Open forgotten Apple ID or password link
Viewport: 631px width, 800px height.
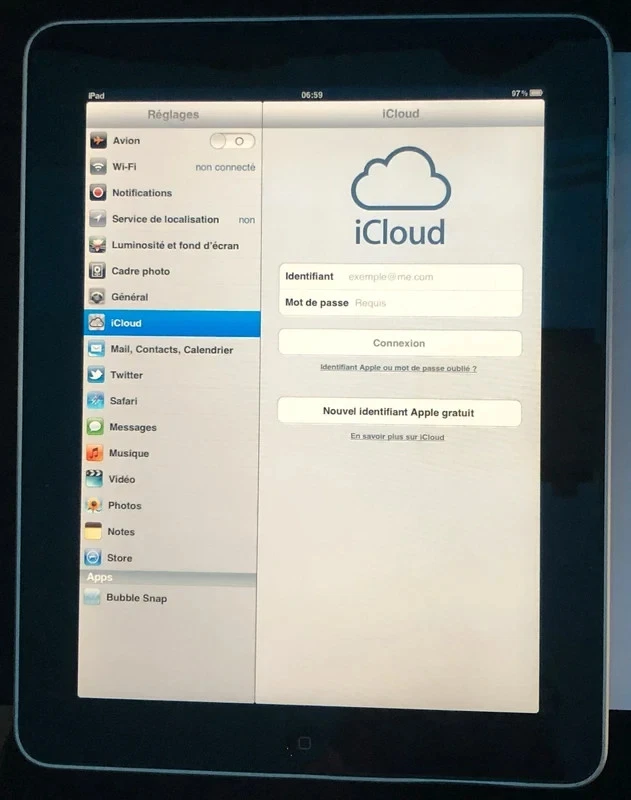tap(398, 368)
